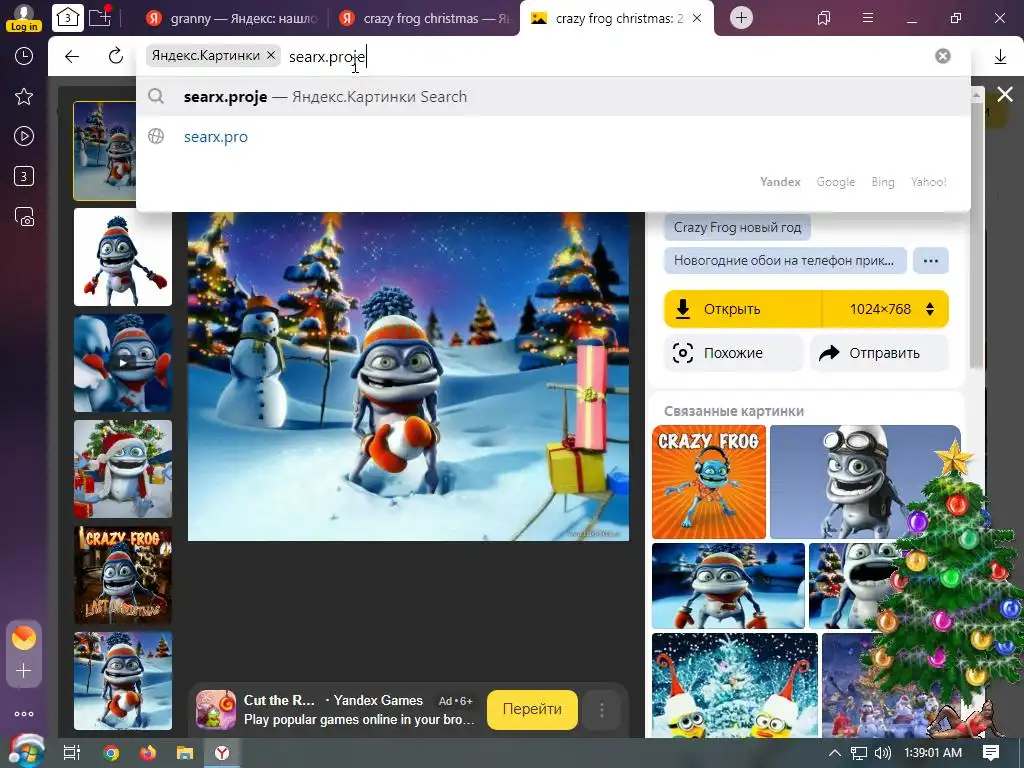1024x768 pixels.
Task: Open Windows Start button
Action: pyautogui.click(x=24, y=752)
